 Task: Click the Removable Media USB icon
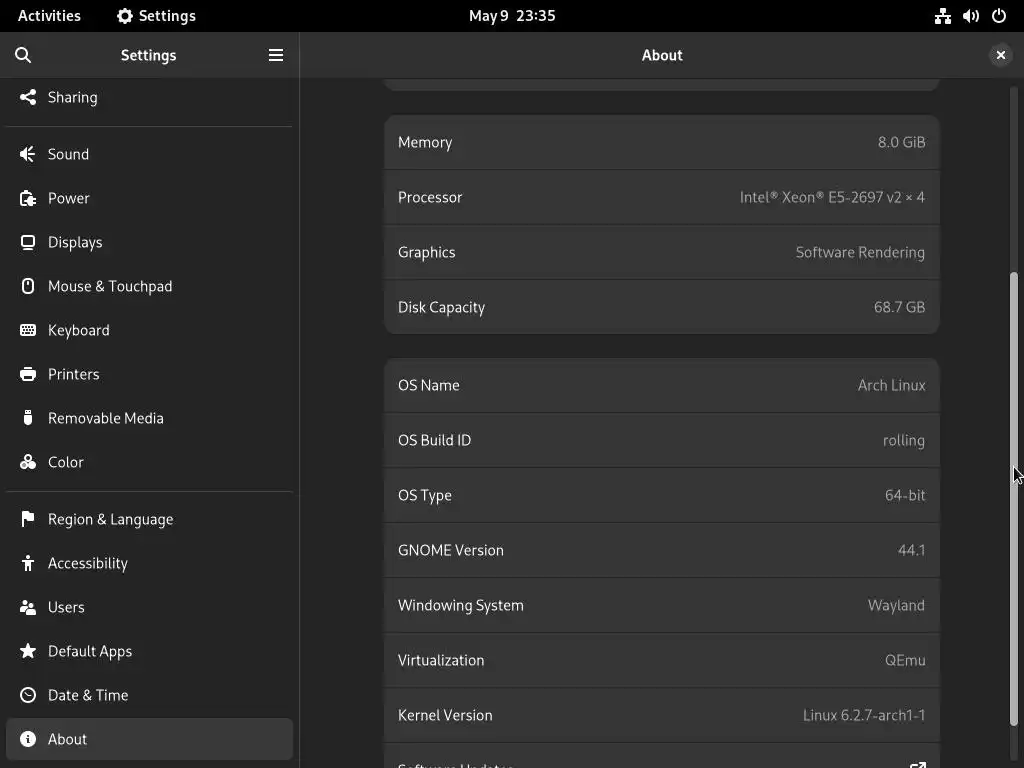tap(27, 418)
